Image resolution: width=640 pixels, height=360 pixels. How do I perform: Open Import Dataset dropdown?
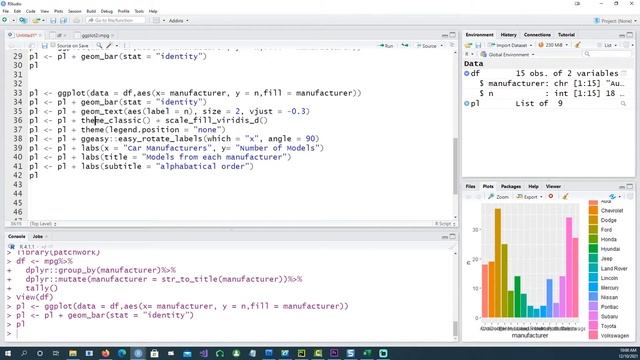pos(531,45)
